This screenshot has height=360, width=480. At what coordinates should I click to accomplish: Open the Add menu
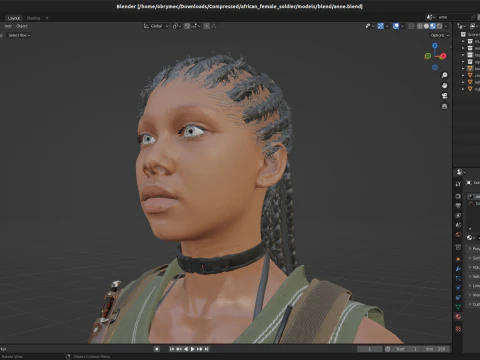click(8, 26)
